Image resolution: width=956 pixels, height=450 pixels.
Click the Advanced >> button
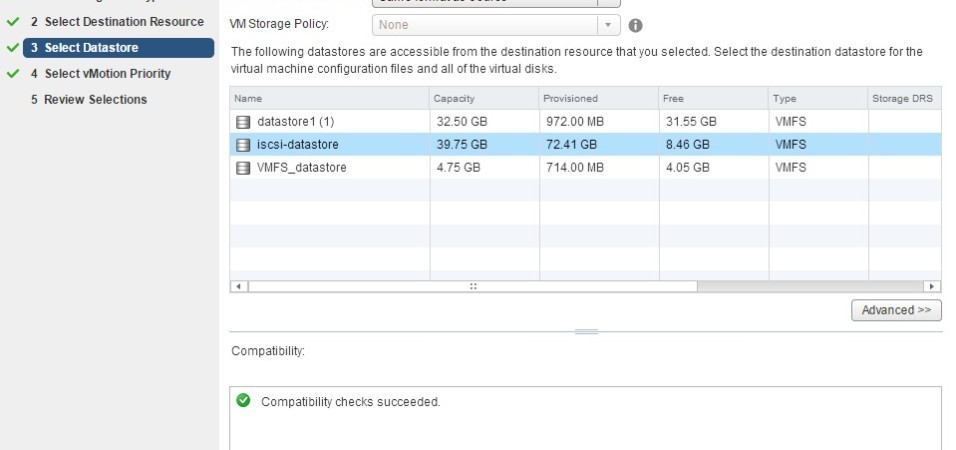896,310
